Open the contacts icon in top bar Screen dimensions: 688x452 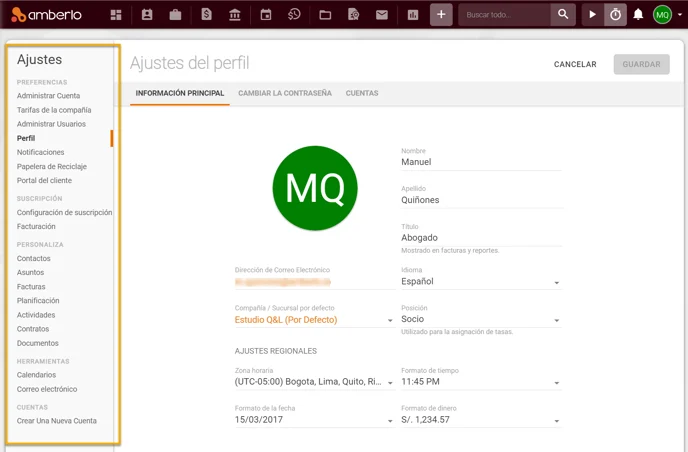pyautogui.click(x=147, y=15)
